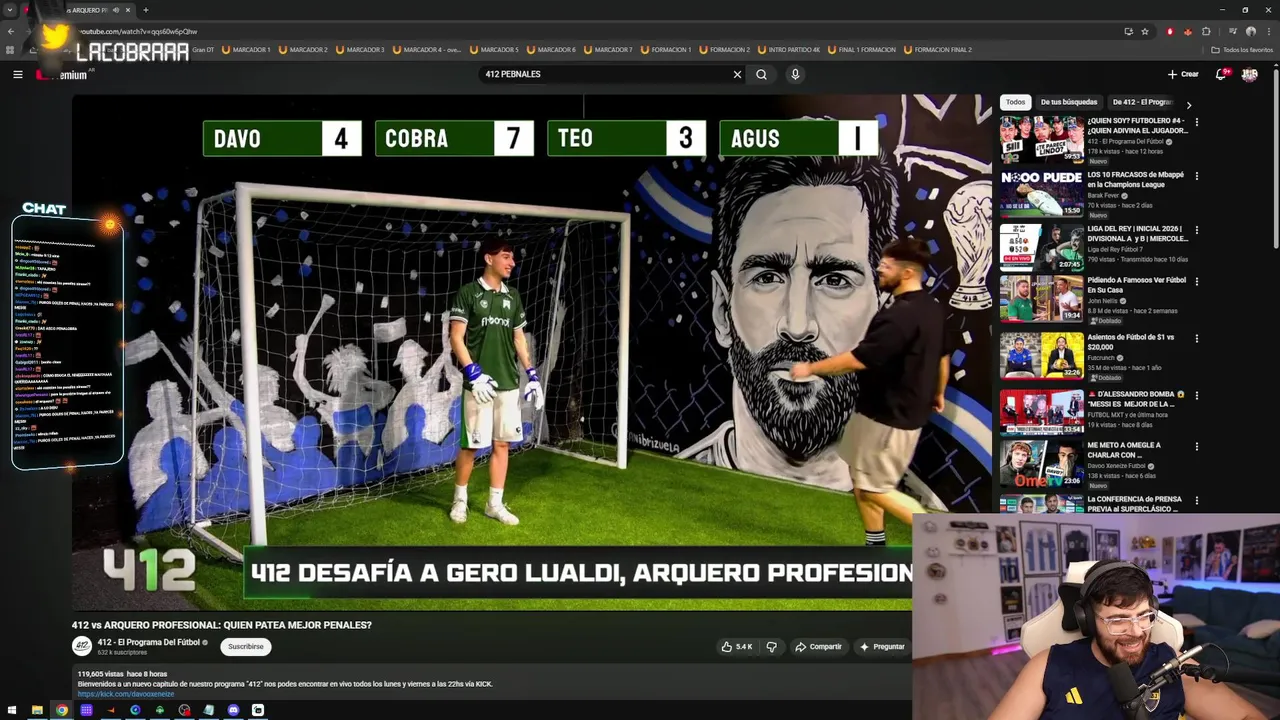Open MARCADOR 6 bookmark
The image size is (1280, 720).
click(x=551, y=50)
